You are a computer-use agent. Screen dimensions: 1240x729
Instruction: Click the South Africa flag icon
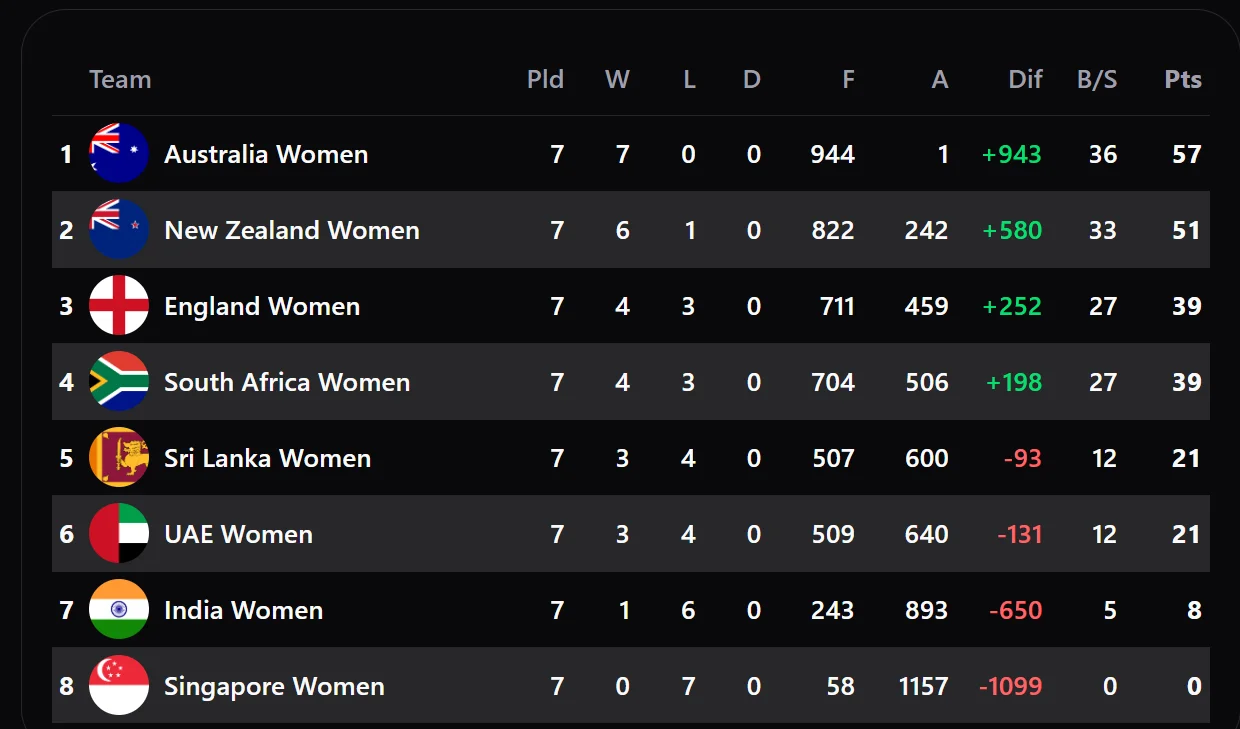click(119, 382)
